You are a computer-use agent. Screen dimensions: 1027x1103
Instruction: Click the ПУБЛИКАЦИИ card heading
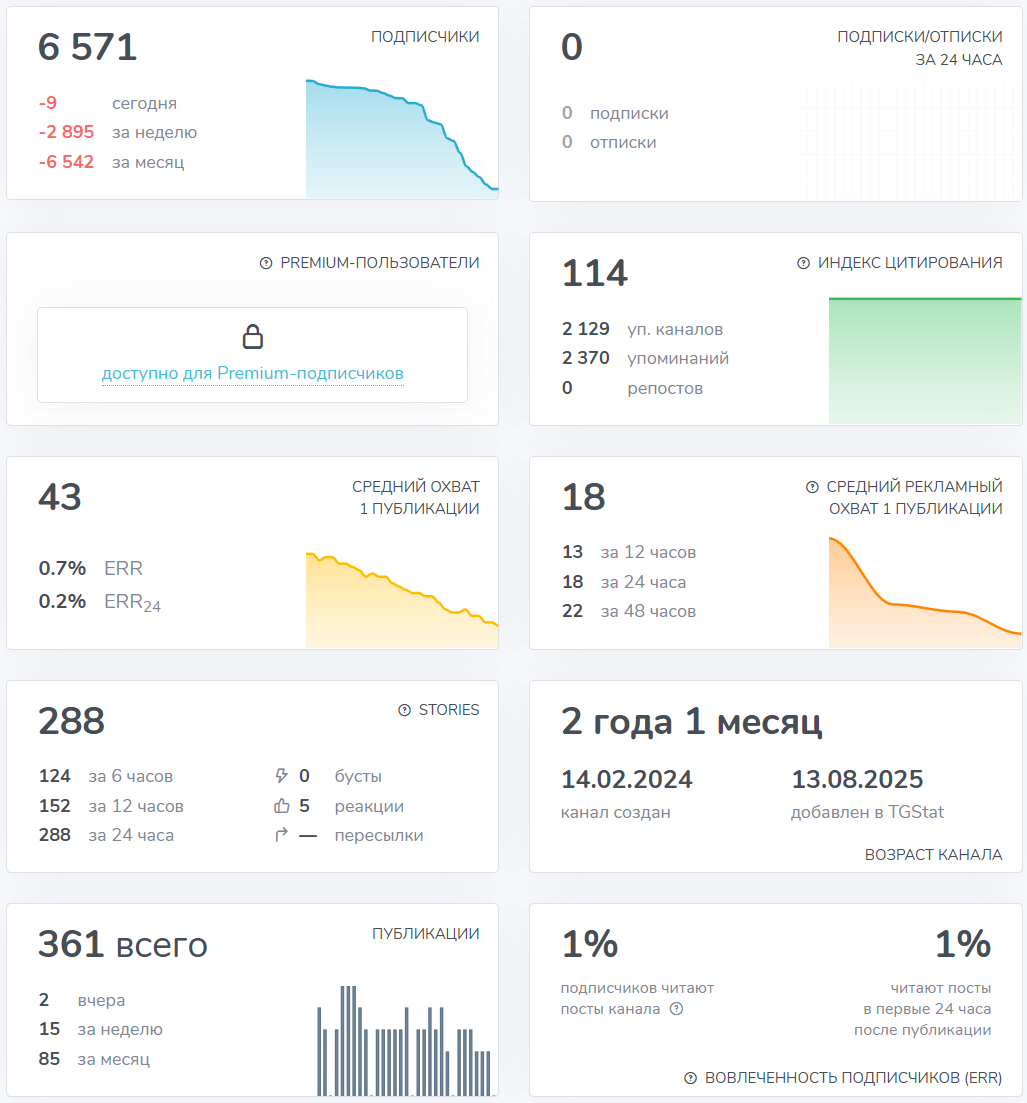coord(425,934)
